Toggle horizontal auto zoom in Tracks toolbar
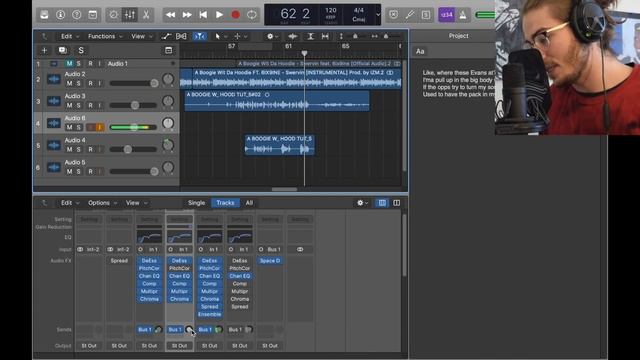This screenshot has width=640, height=360. 325,36
